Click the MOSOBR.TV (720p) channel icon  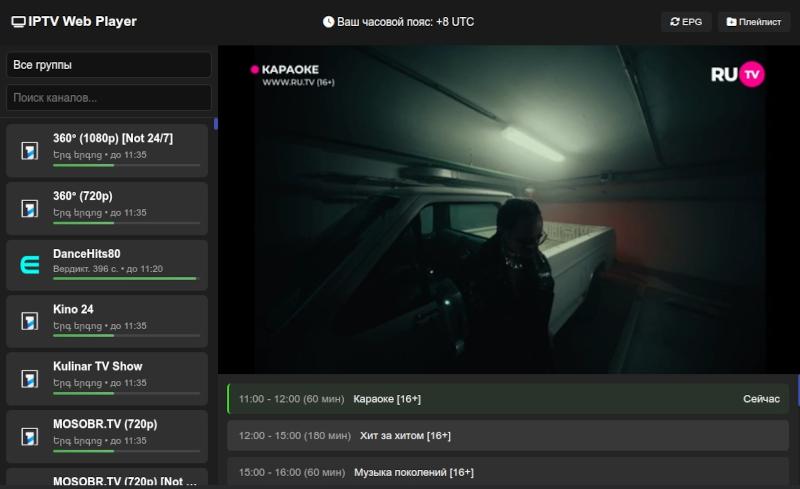click(x=30, y=436)
